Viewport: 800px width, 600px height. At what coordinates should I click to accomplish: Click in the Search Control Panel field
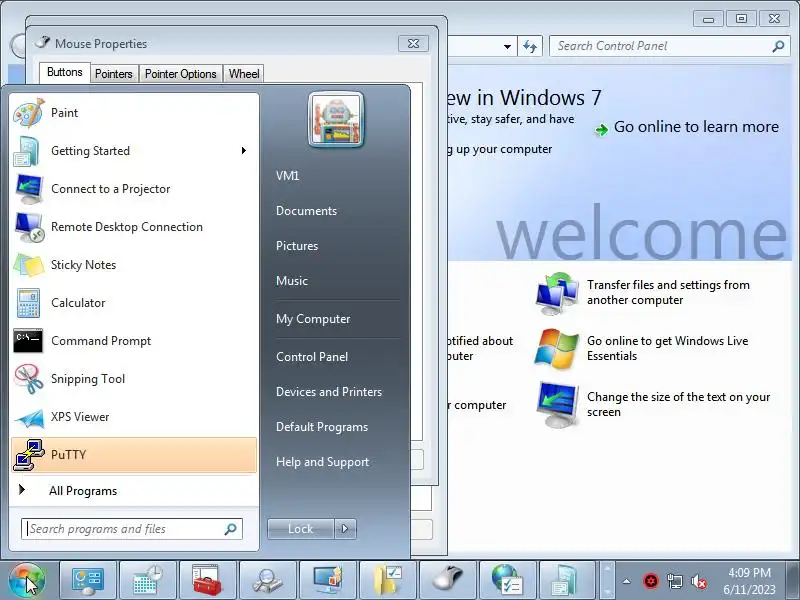668,46
